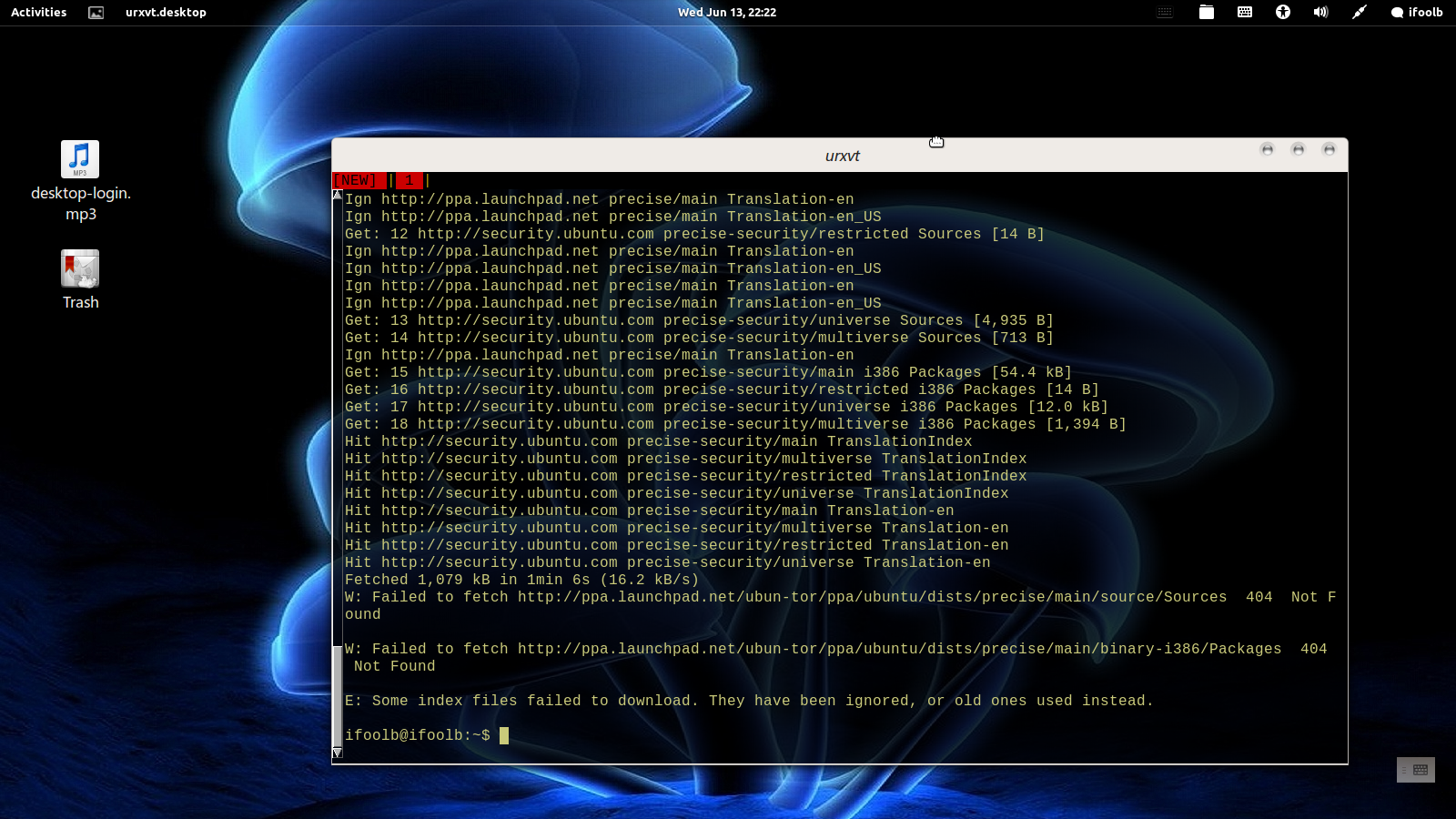Open the ifoolb user menu
Screen dimensions: 1456x819
point(1417,12)
